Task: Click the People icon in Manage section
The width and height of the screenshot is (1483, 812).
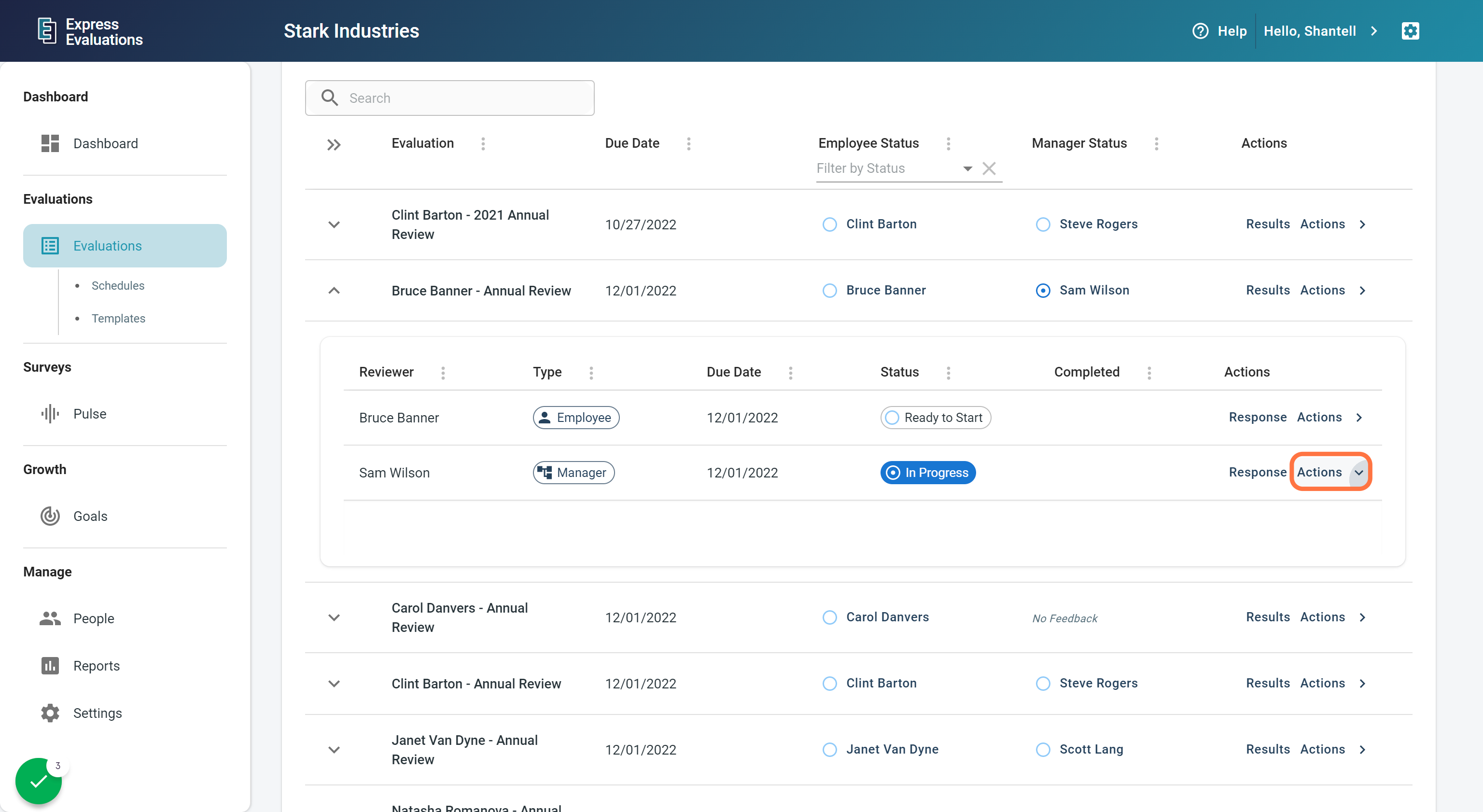Action: click(x=50, y=618)
